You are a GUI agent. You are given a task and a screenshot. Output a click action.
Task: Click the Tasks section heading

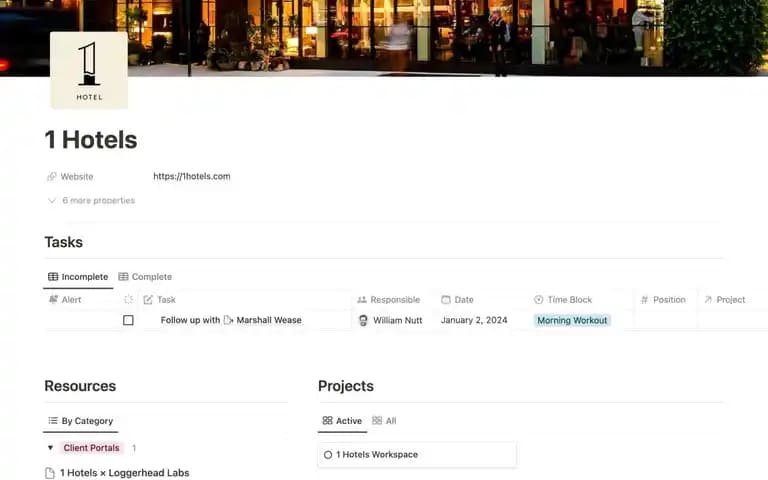coord(64,242)
